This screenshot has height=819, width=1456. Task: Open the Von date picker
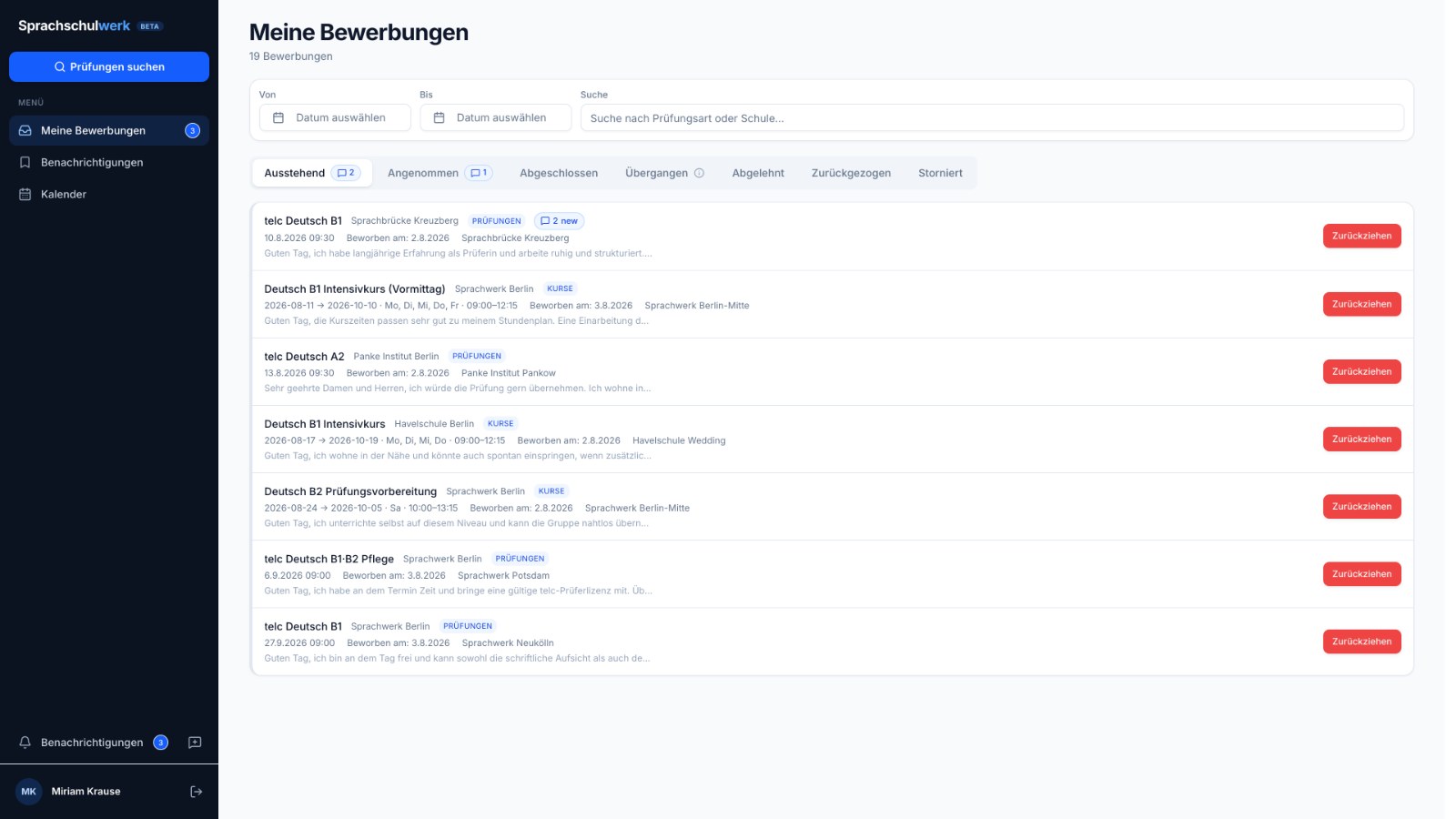[335, 117]
